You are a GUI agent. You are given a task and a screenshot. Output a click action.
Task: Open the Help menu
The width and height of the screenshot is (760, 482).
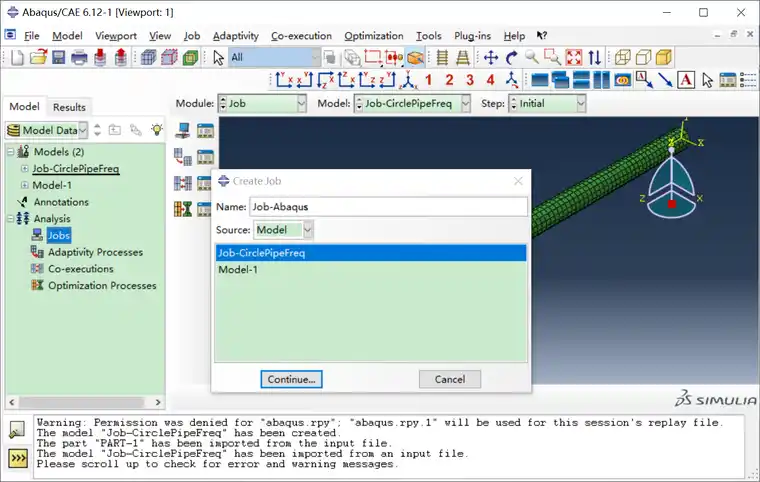514,36
